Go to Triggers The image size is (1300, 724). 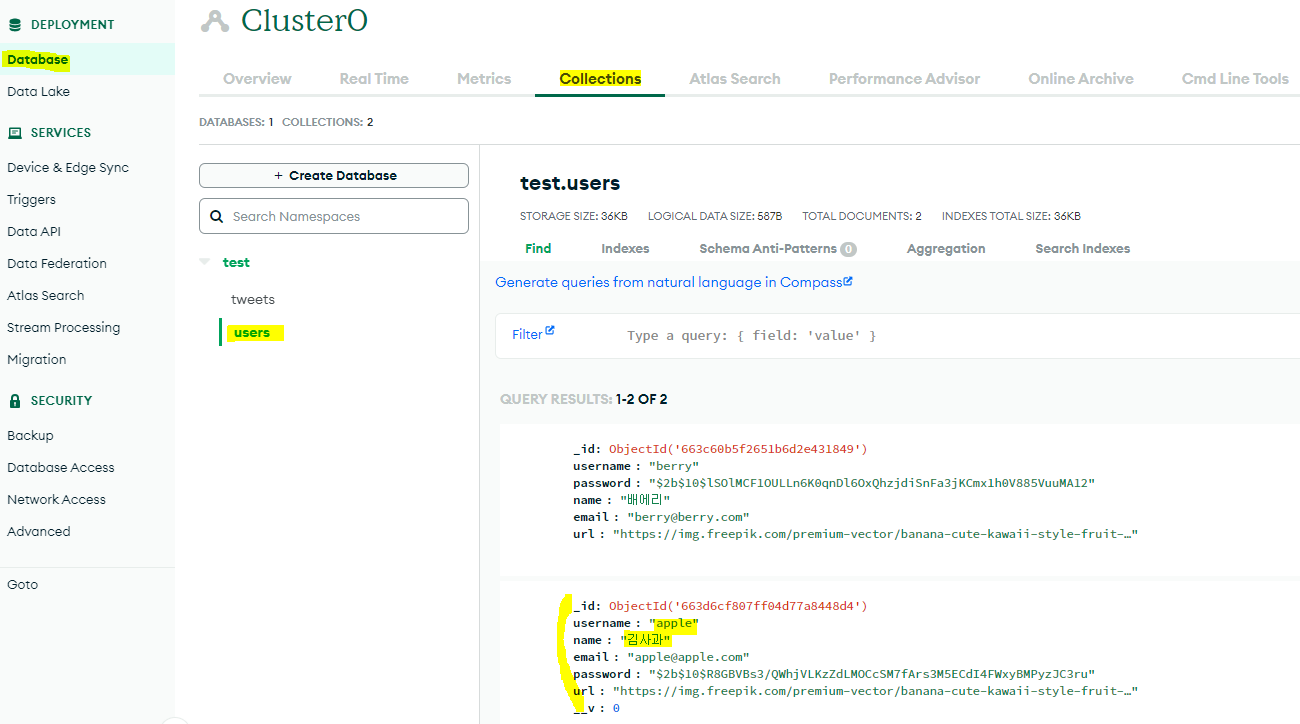[x=31, y=199]
